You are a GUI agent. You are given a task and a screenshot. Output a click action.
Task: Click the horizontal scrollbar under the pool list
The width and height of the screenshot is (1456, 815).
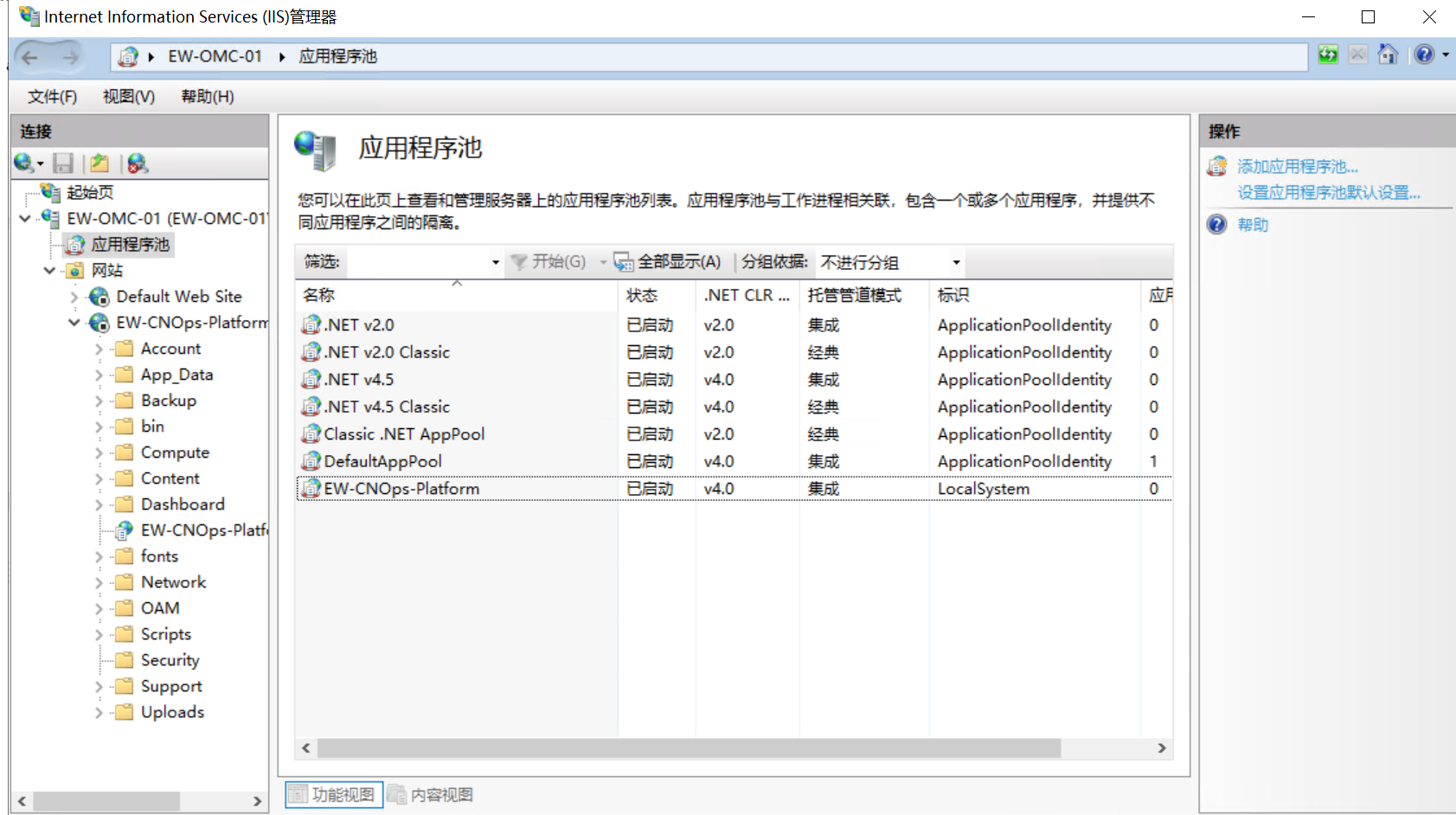pyautogui.click(x=689, y=748)
